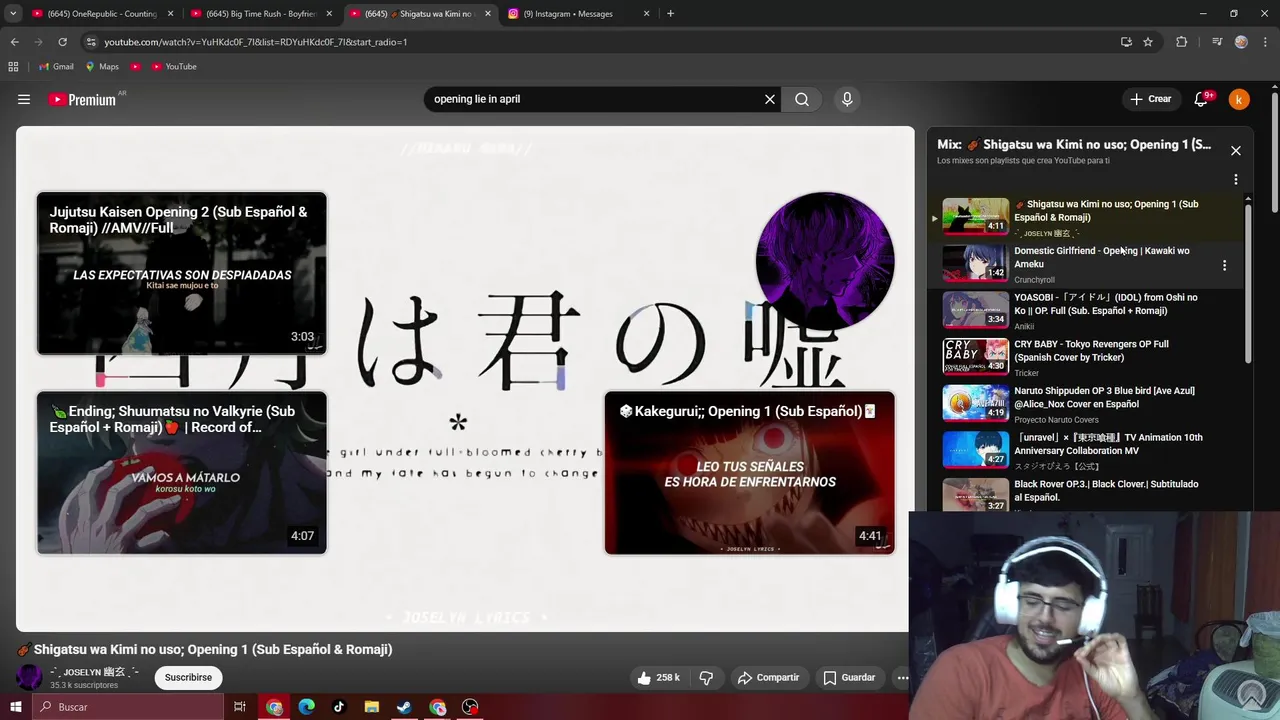Open Chrome media controls icon

[x=1217, y=42]
